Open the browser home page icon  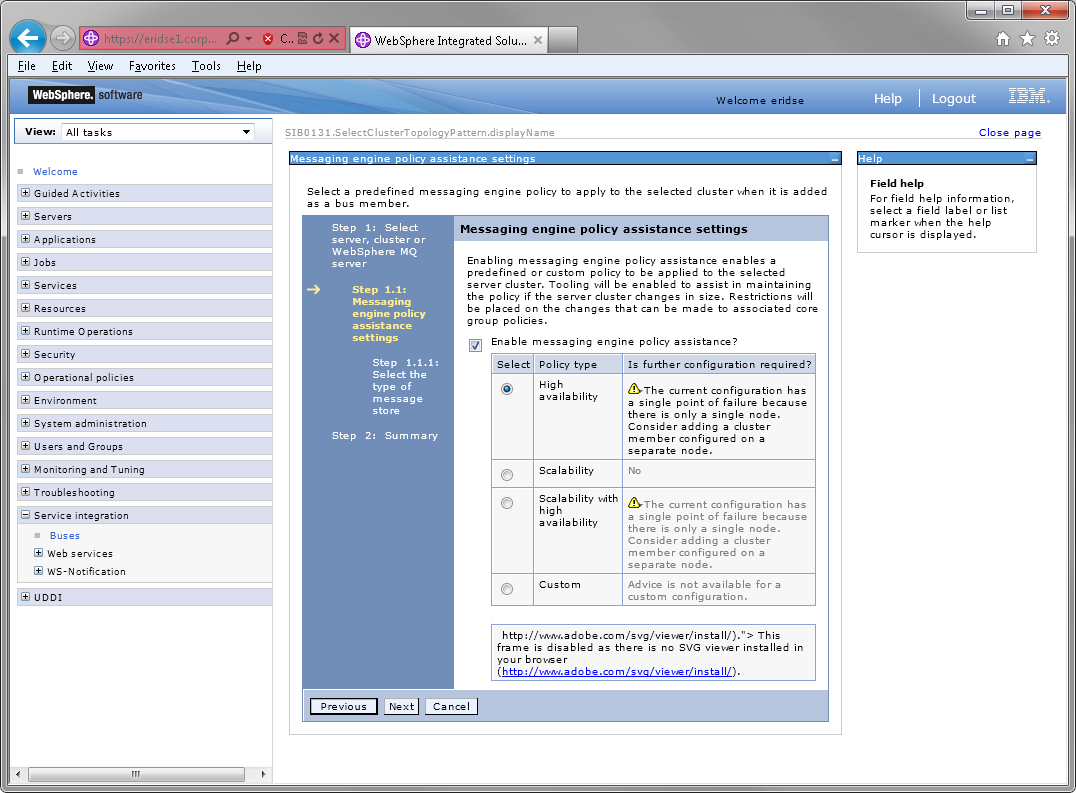pyautogui.click(x=1003, y=39)
